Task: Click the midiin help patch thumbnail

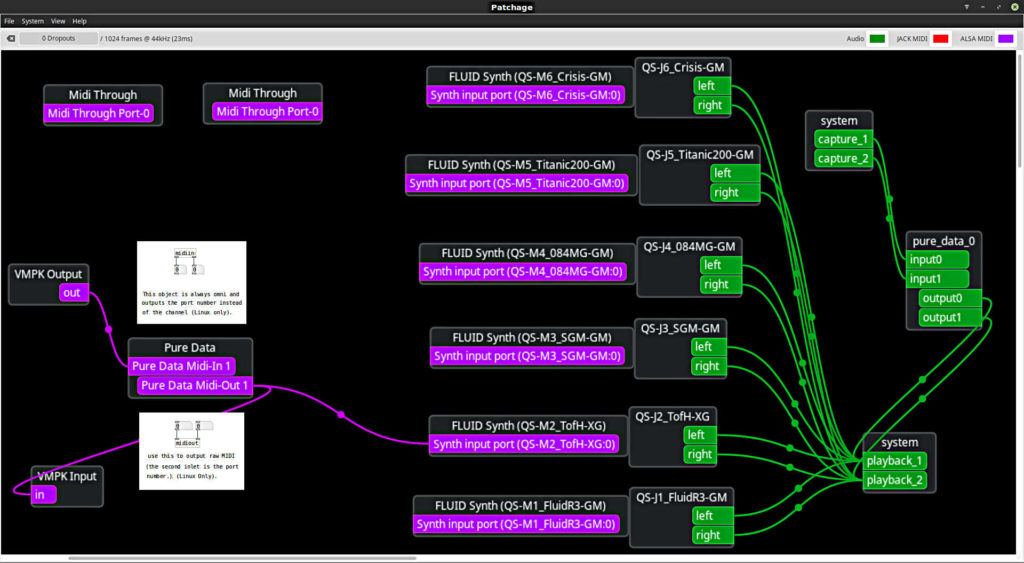Action: tap(191, 282)
